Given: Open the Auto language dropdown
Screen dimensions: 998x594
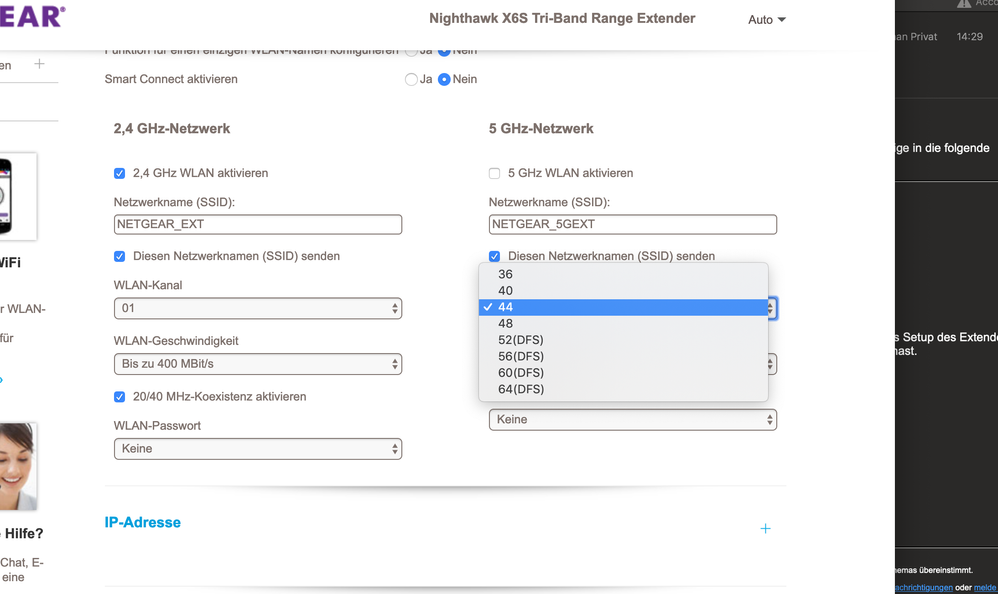Looking at the screenshot, I should pos(767,20).
